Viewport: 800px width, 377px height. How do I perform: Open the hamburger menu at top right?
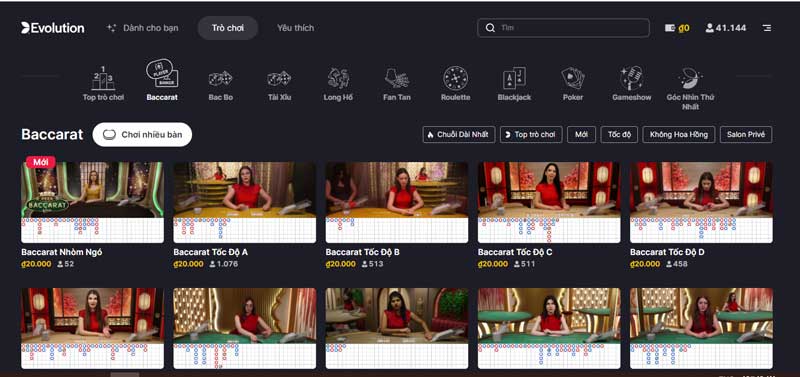tap(767, 28)
